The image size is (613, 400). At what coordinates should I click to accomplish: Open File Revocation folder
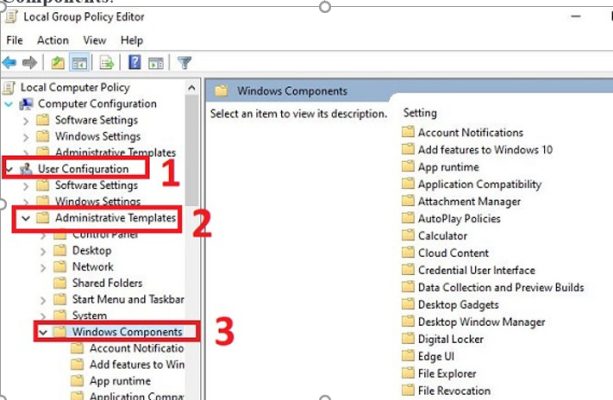[x=454, y=391]
